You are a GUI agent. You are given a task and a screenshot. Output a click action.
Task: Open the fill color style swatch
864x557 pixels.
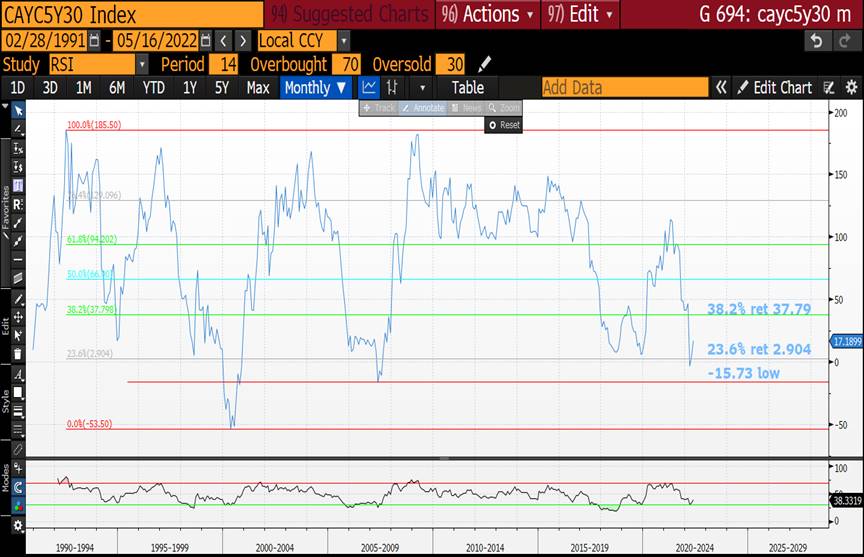coord(18,393)
